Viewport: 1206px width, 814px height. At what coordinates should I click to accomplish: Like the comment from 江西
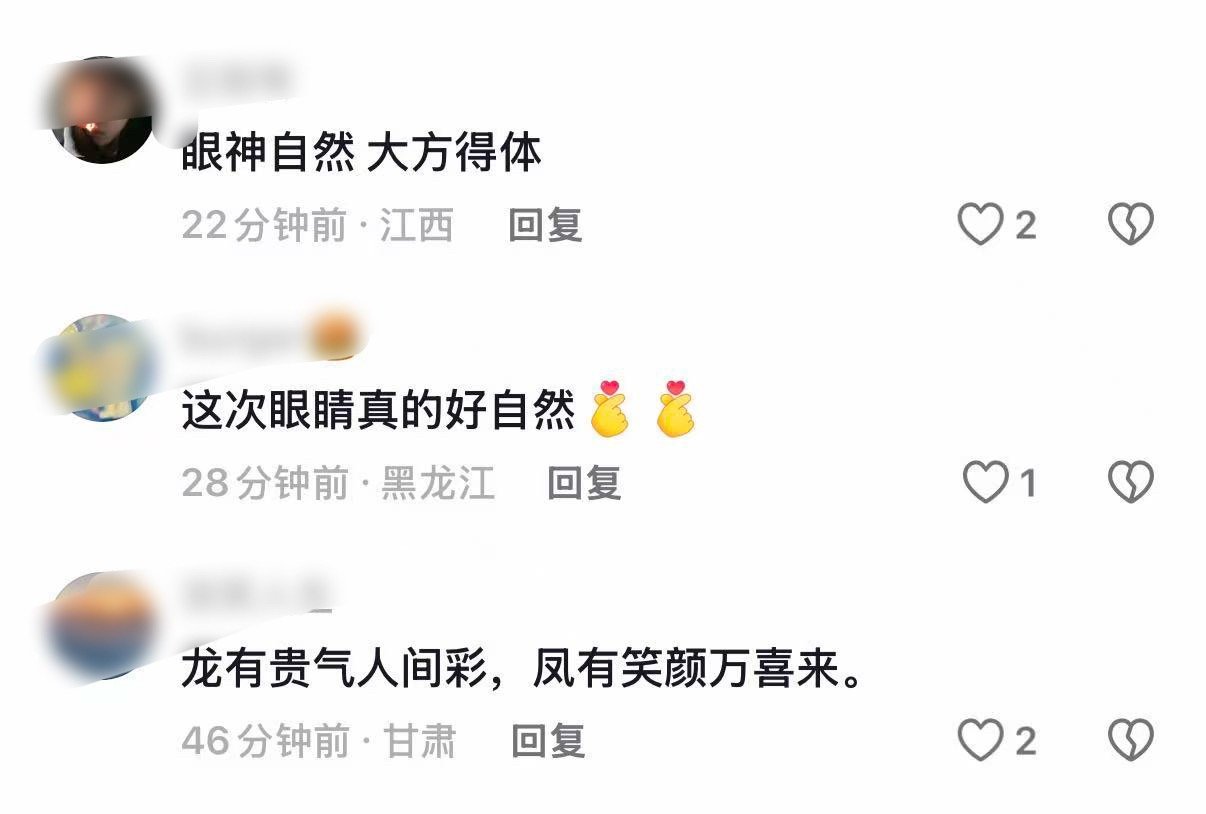[980, 225]
